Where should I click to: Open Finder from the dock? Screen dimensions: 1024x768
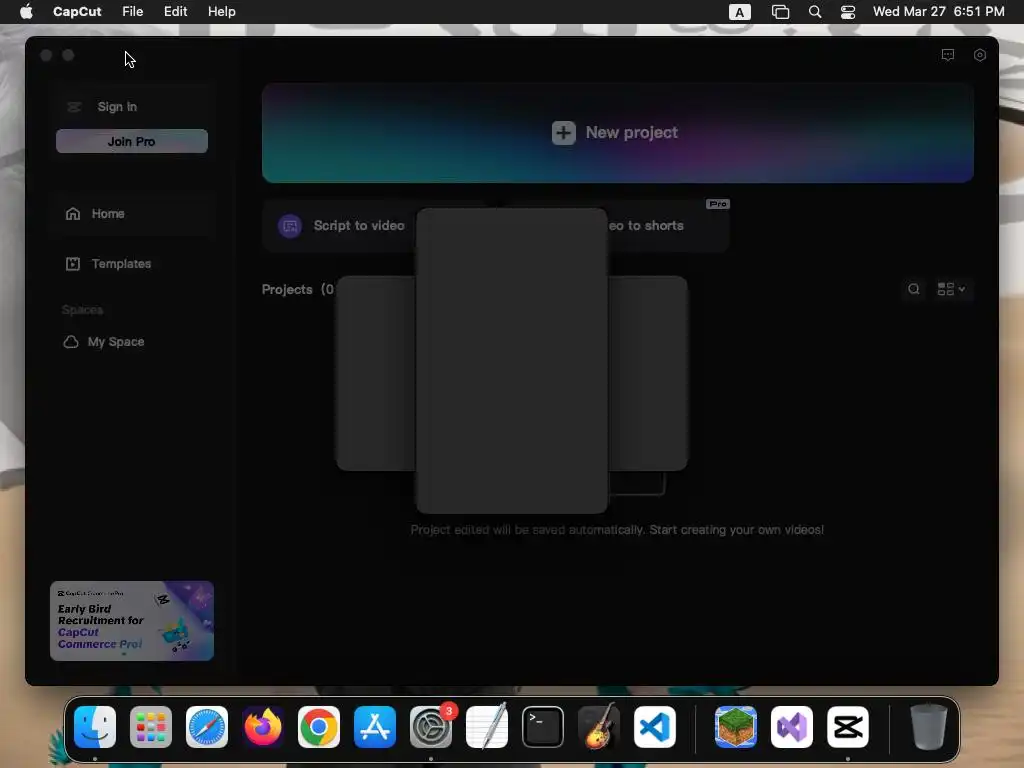coord(95,727)
